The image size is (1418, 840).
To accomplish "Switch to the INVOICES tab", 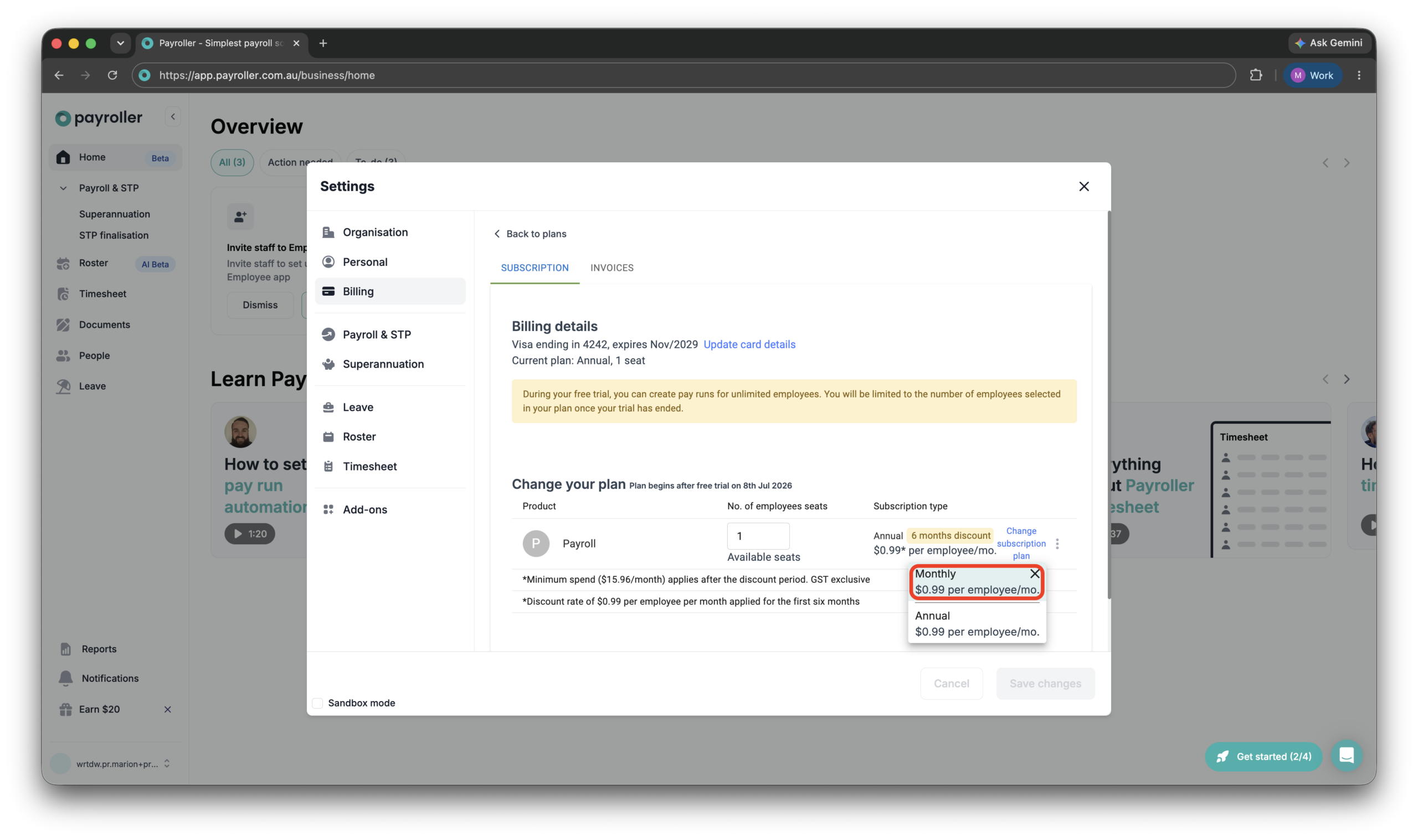I will 612,268.
